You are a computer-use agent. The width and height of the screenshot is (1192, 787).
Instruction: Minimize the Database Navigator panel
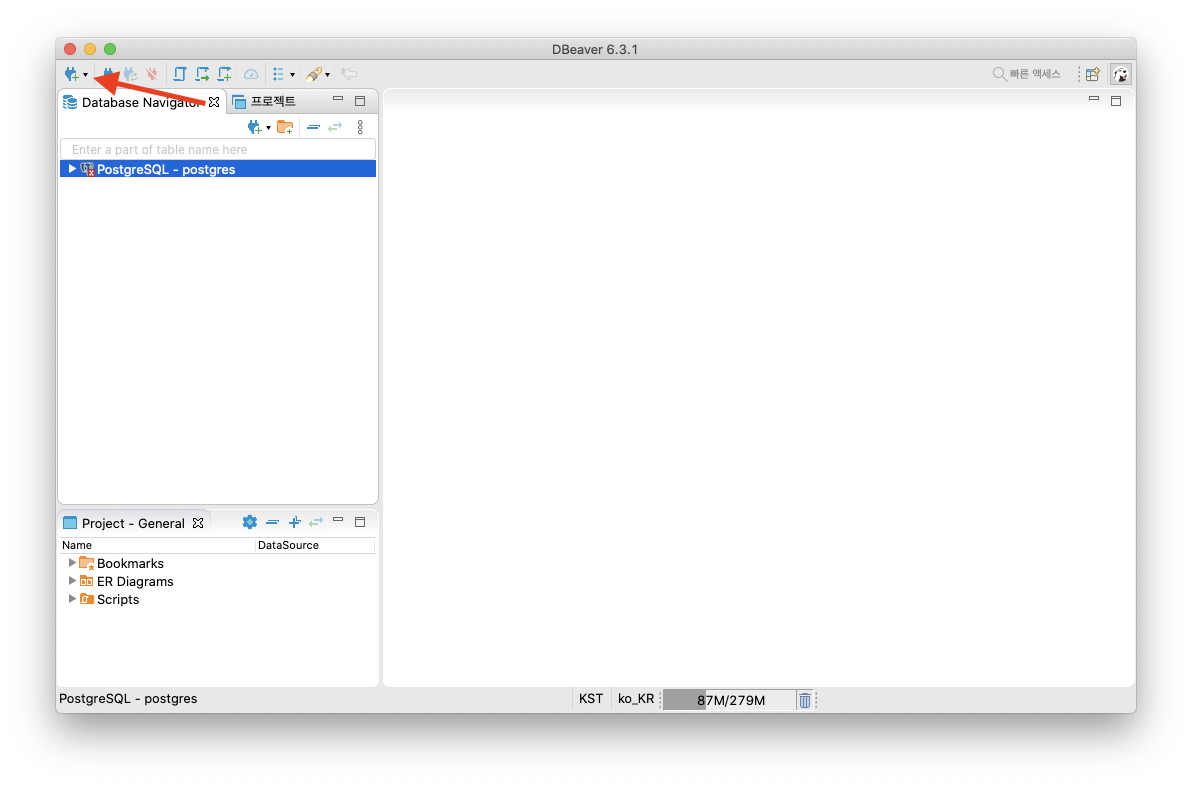click(338, 99)
